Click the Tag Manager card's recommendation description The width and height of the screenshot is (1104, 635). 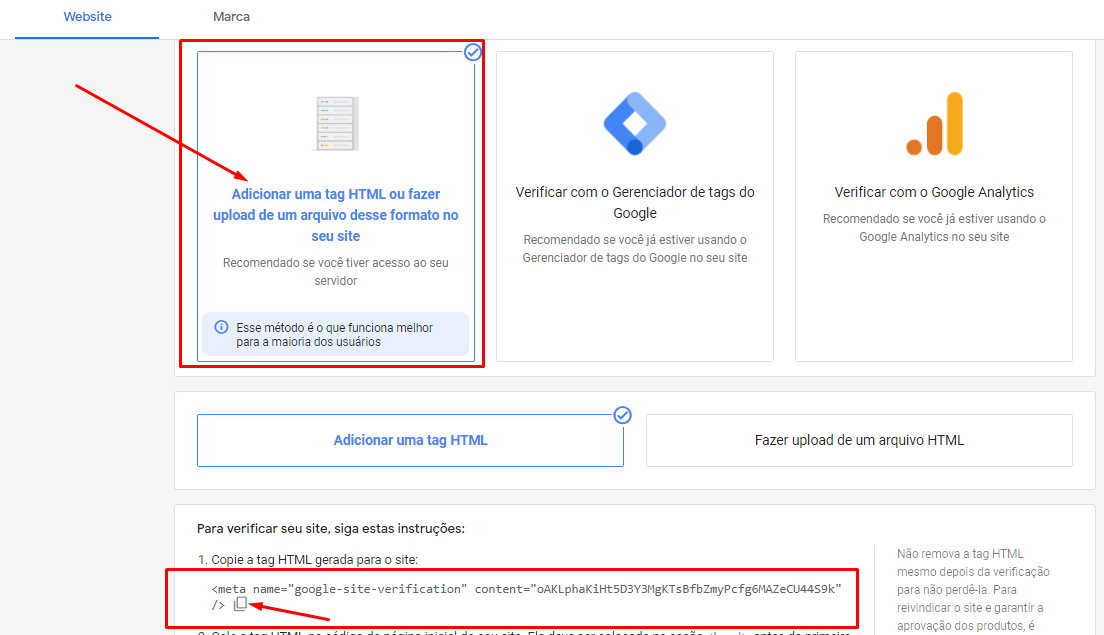(634, 249)
